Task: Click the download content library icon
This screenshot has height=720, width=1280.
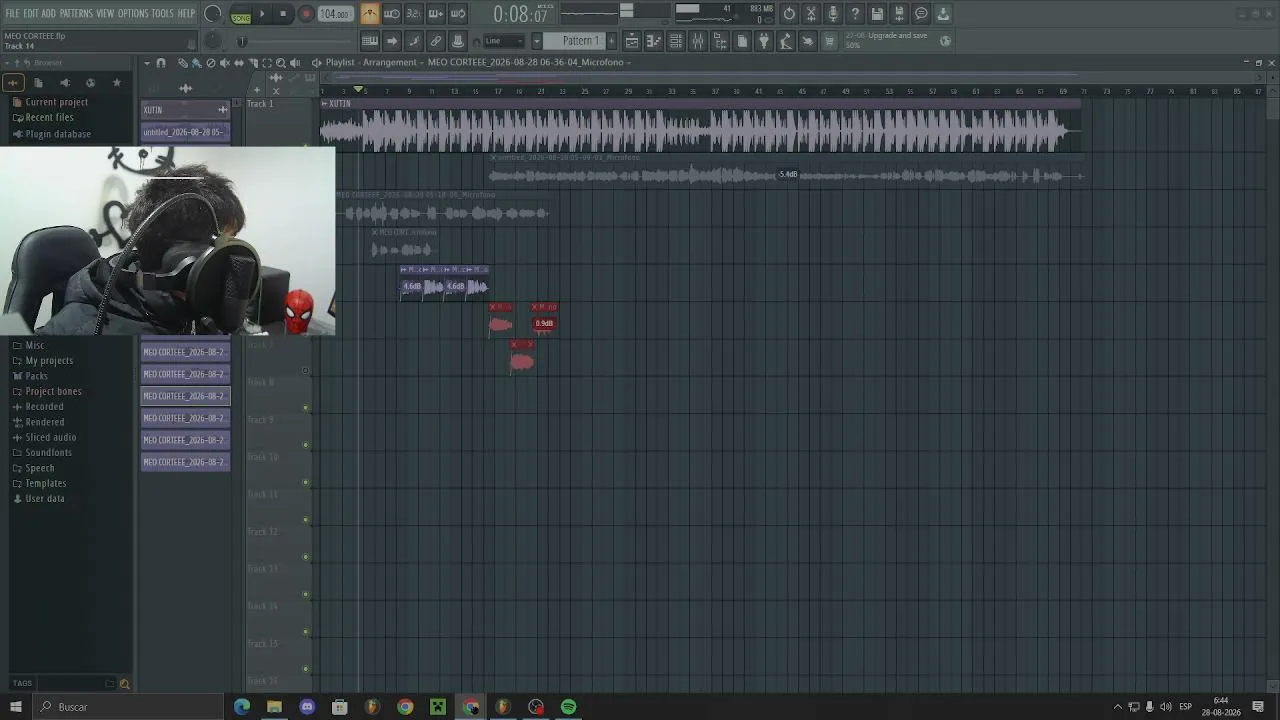Action: [943, 14]
